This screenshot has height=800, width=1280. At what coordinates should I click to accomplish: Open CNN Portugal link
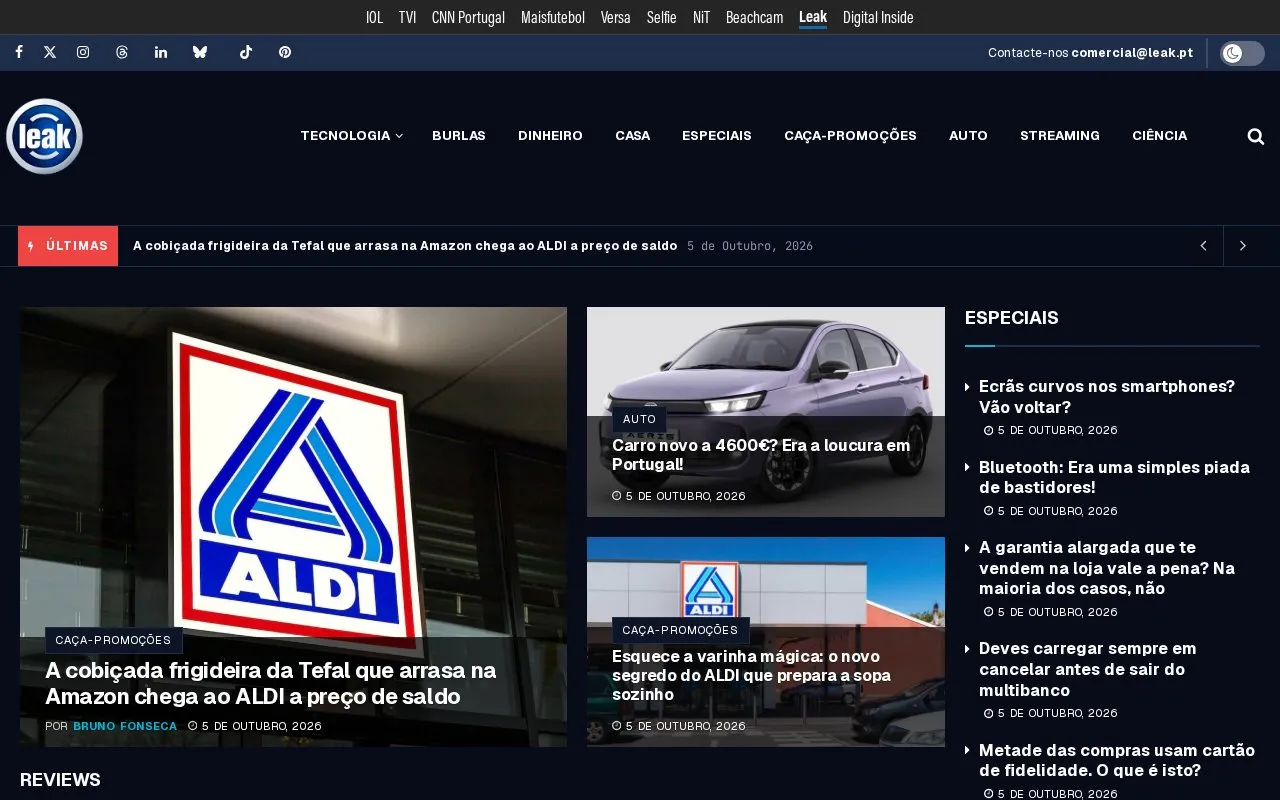468,17
